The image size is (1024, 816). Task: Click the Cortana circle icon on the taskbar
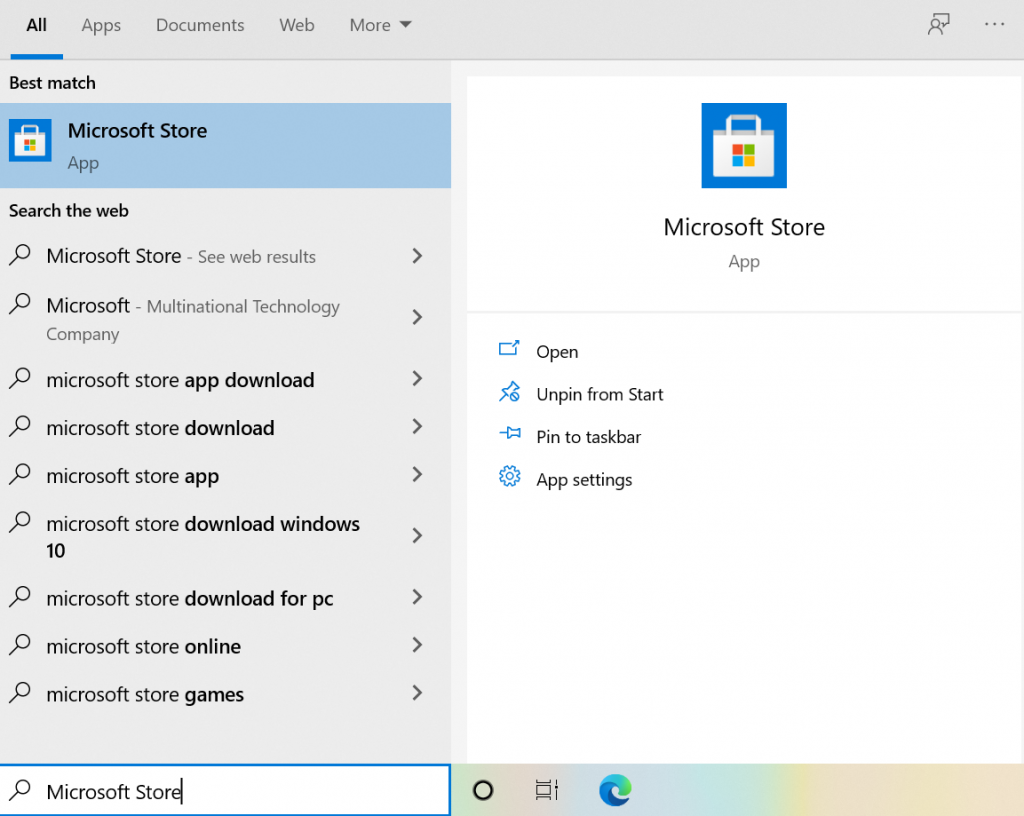pyautogui.click(x=483, y=789)
